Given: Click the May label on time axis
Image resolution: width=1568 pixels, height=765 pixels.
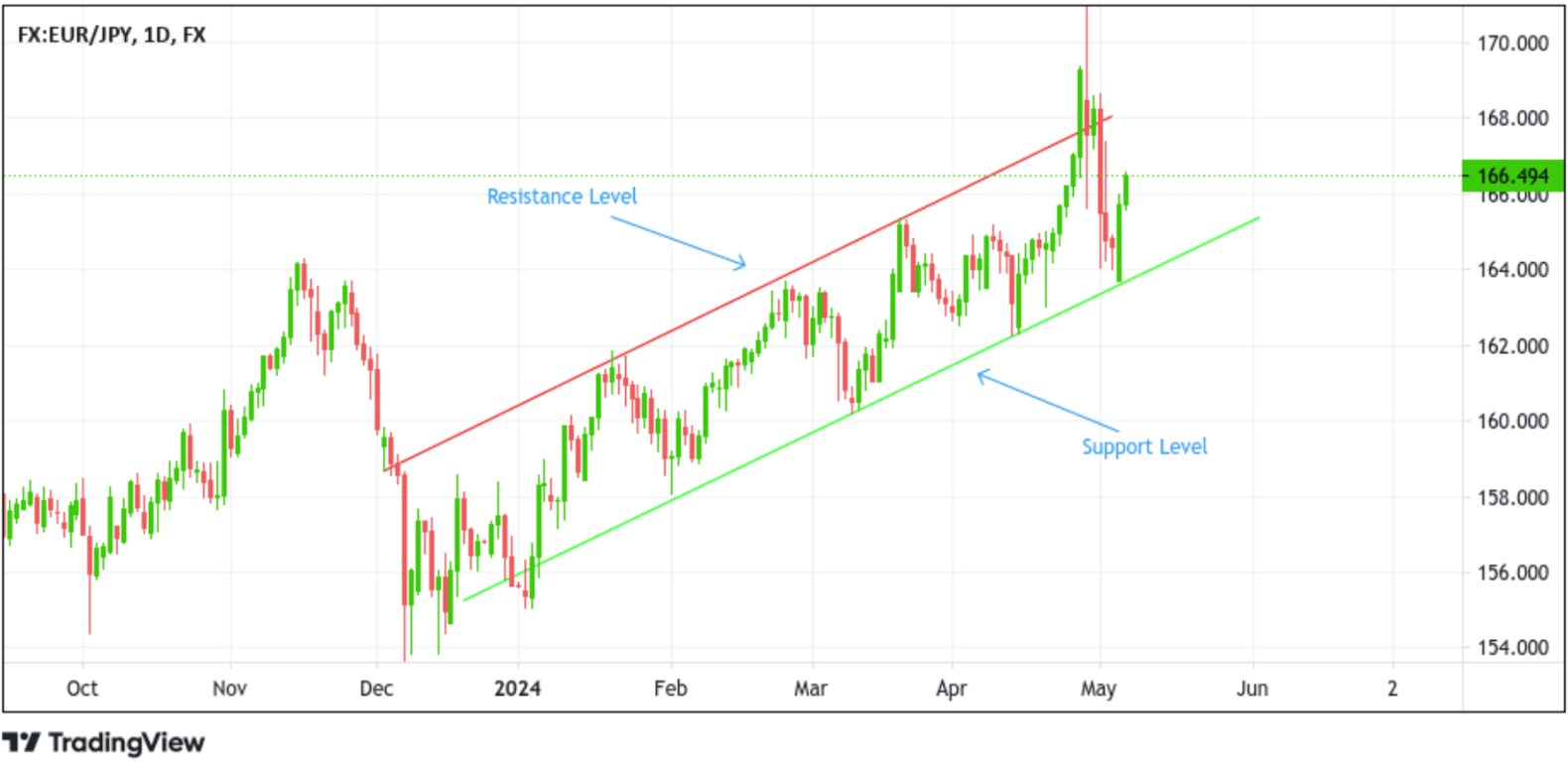Looking at the screenshot, I should (1099, 689).
